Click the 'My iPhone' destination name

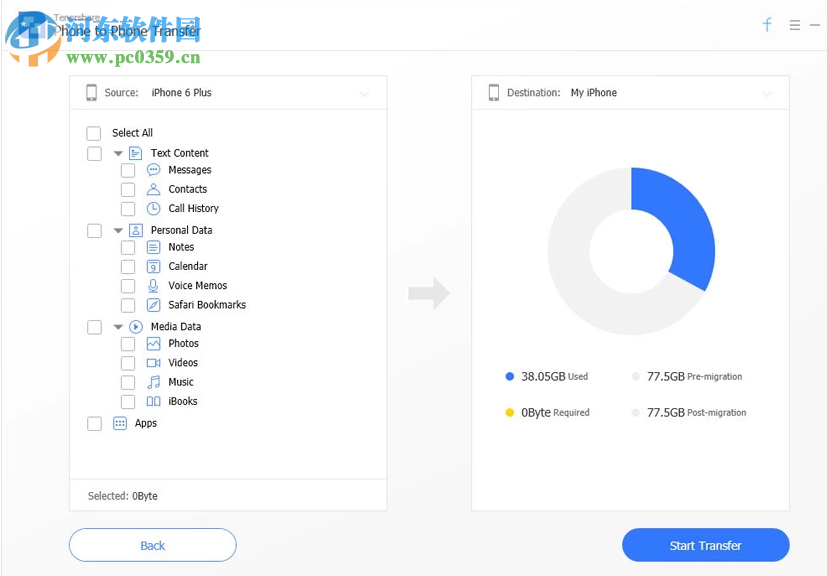click(593, 92)
